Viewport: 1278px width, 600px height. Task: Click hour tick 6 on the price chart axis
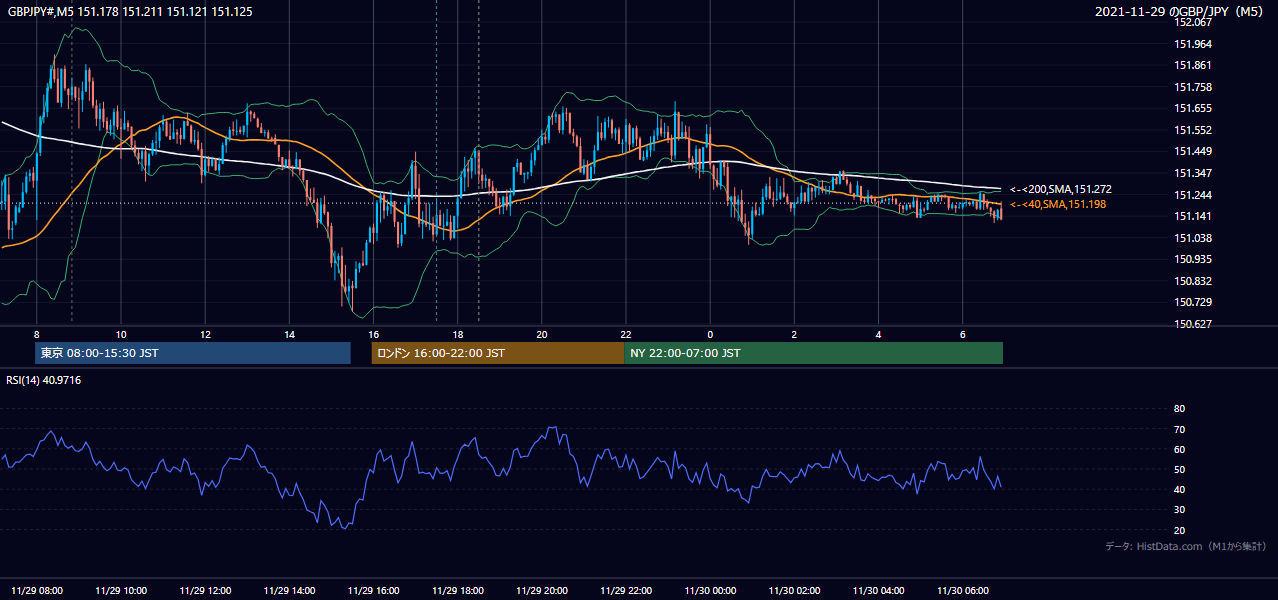coord(962,334)
